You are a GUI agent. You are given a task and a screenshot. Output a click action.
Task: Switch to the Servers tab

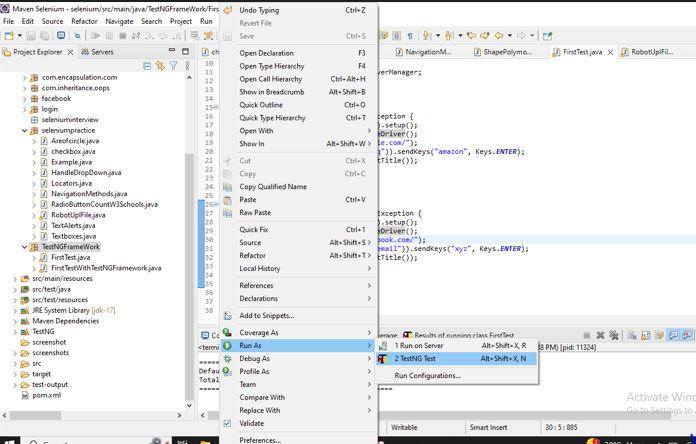coord(98,52)
